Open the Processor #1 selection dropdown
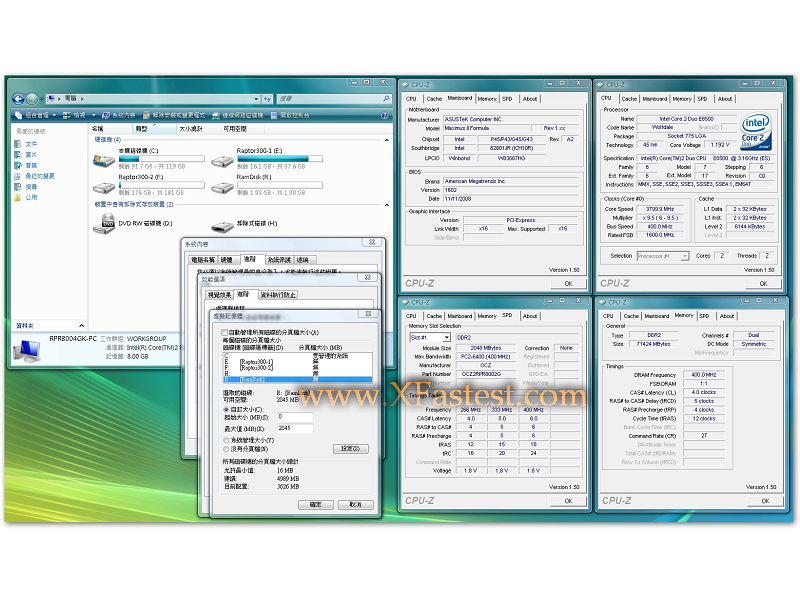The image size is (800, 600). [685, 256]
